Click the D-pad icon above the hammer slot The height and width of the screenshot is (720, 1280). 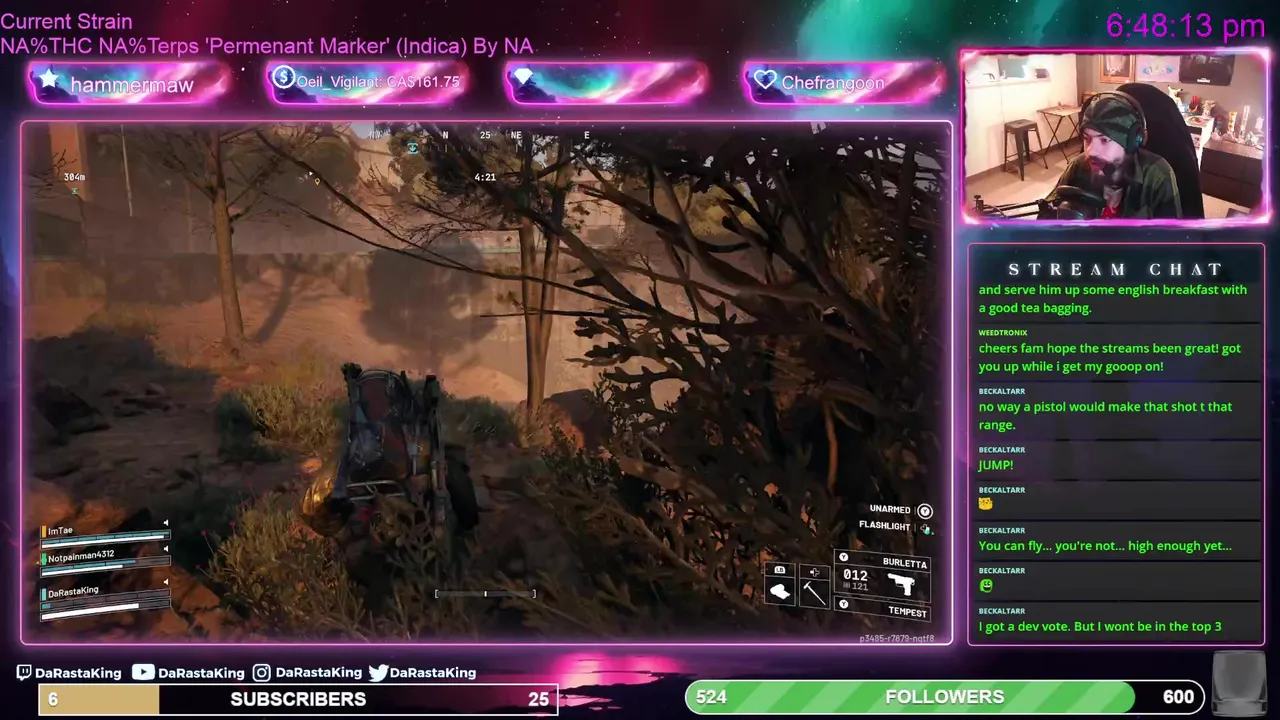[x=814, y=572]
